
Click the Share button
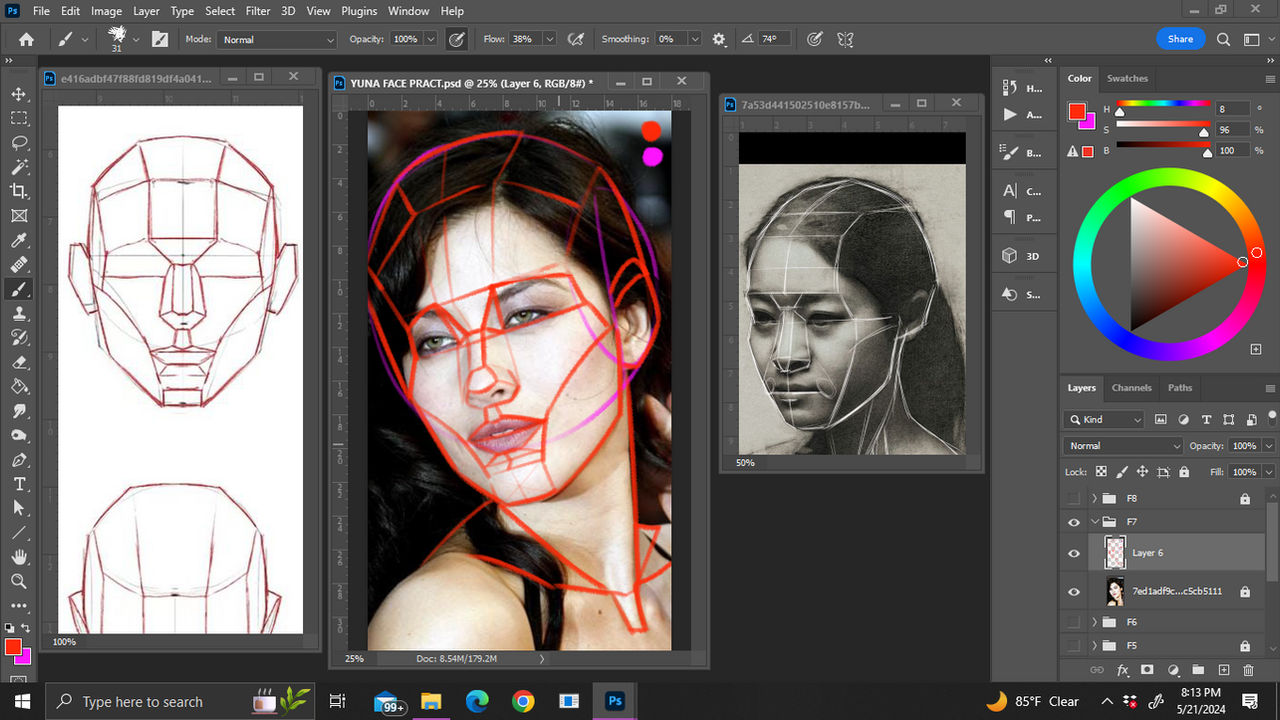pos(1180,39)
